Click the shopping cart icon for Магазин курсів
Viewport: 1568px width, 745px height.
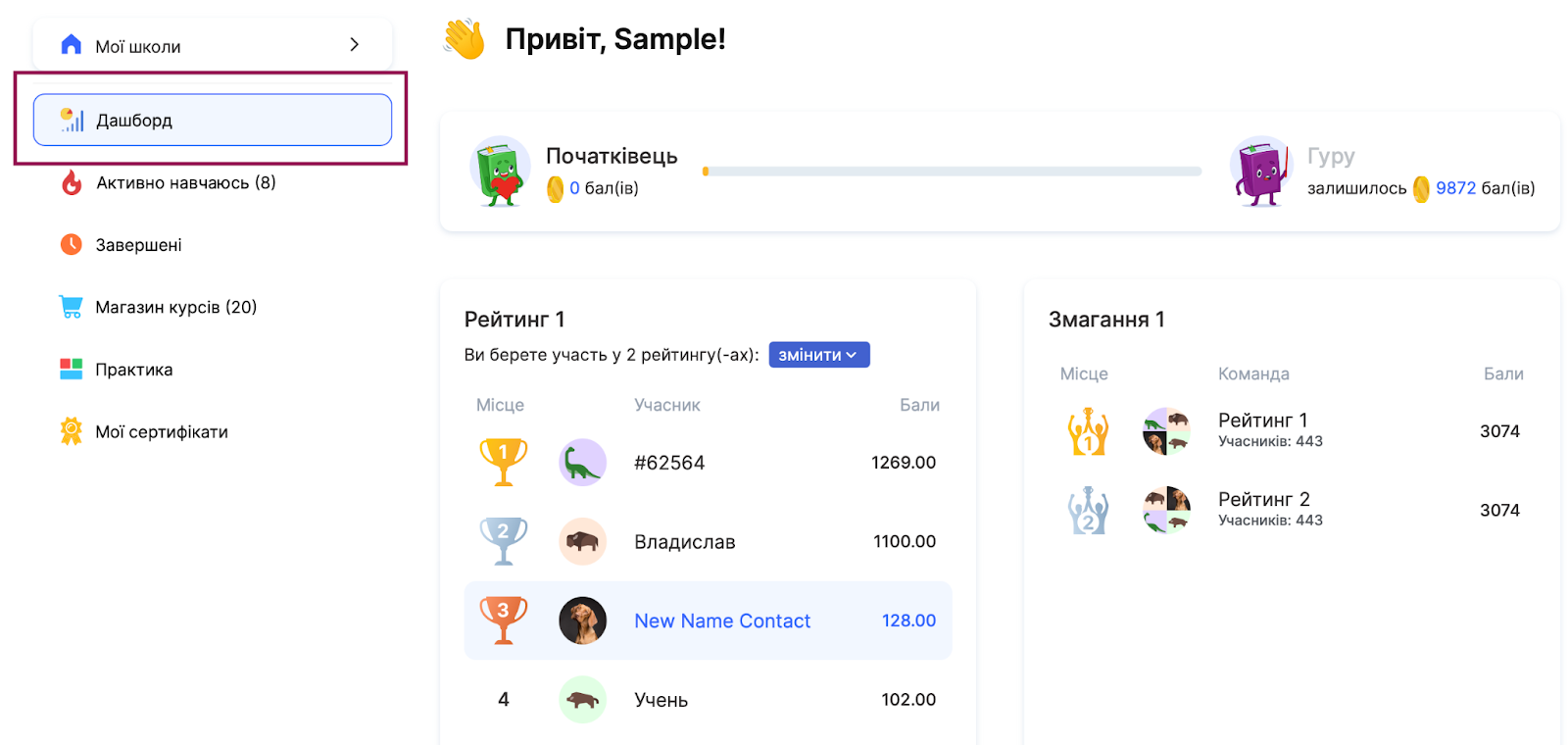point(72,307)
